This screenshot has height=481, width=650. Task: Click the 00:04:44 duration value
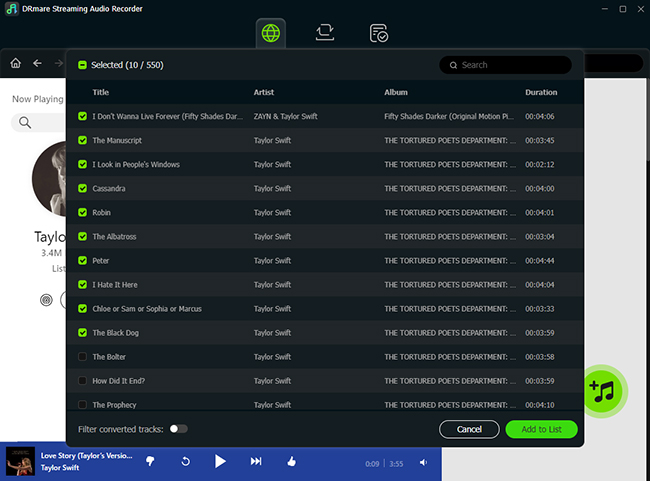pos(539,261)
